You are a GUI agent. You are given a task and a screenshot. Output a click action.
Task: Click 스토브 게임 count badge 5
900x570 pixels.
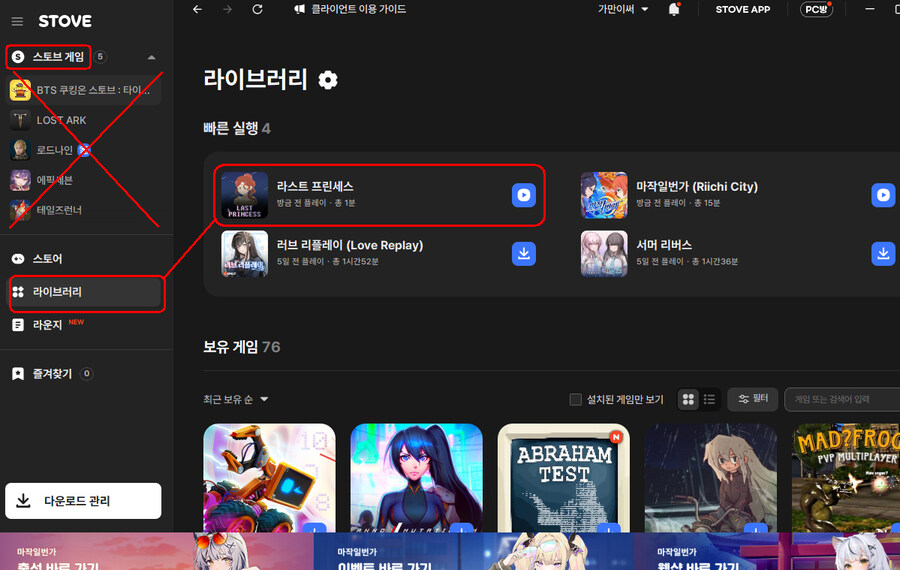pyautogui.click(x=100, y=57)
